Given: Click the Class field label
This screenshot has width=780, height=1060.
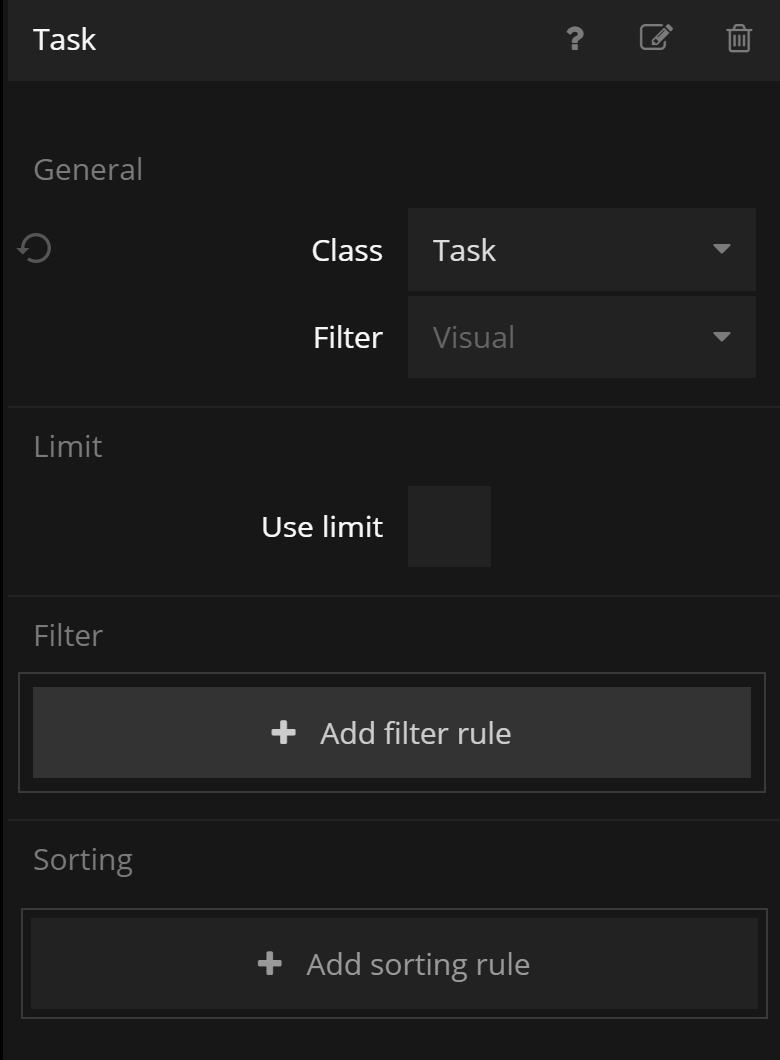Looking at the screenshot, I should [x=347, y=251].
